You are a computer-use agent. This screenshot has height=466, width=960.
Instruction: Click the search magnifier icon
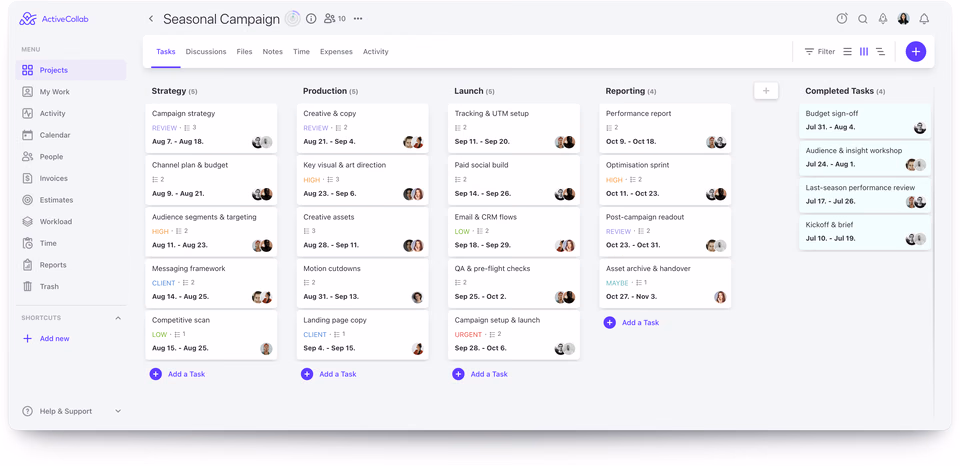tap(863, 19)
